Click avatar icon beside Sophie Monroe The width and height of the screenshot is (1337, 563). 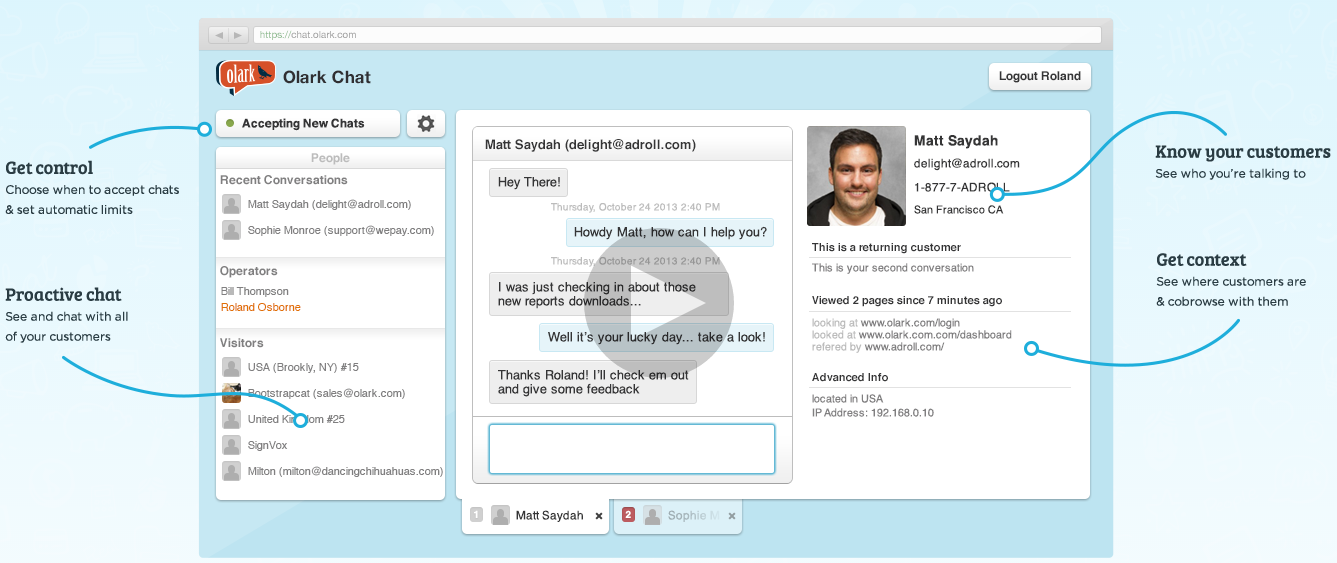pyautogui.click(x=232, y=230)
